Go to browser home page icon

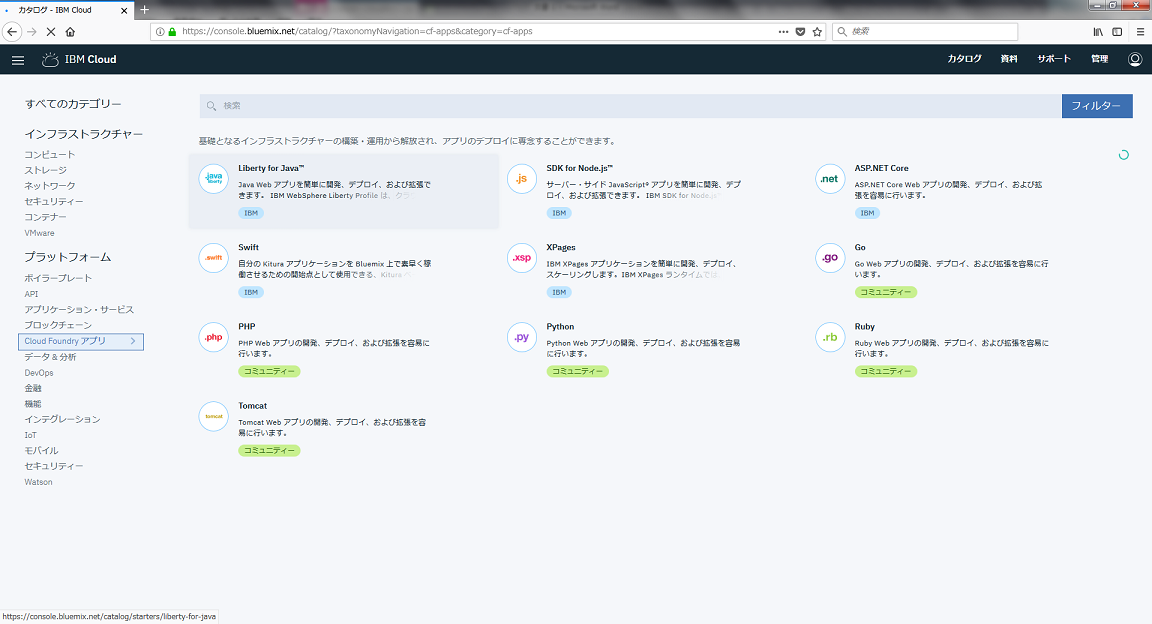71,32
